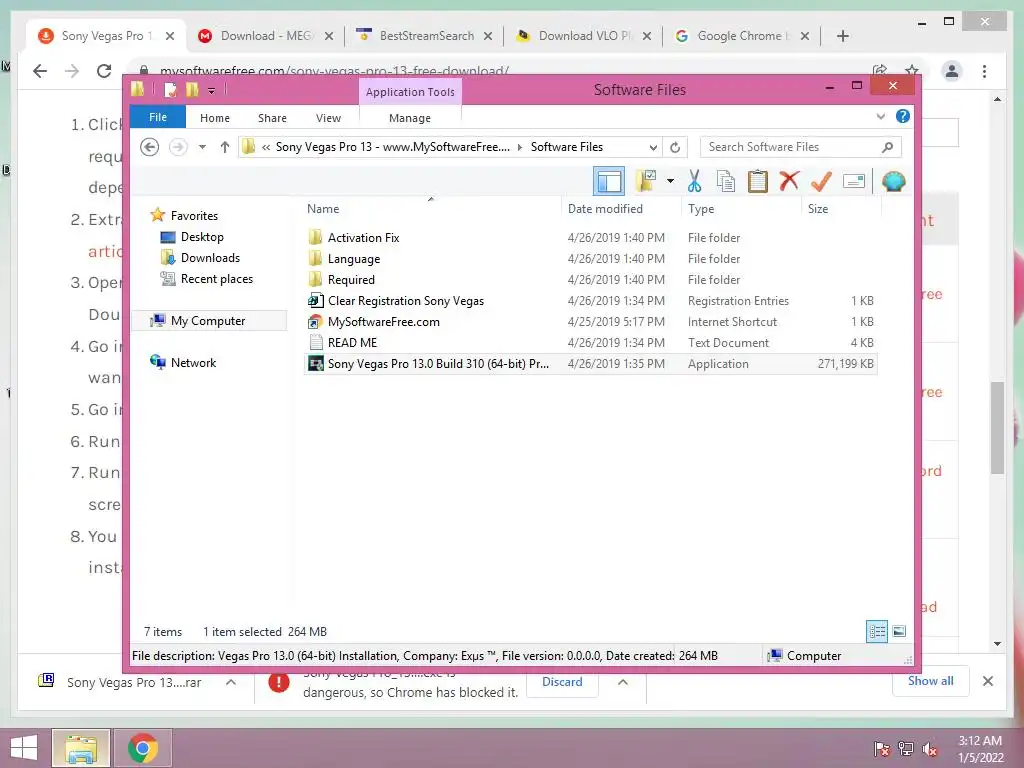
Task: Open the File ribbon tab
Action: point(158,117)
